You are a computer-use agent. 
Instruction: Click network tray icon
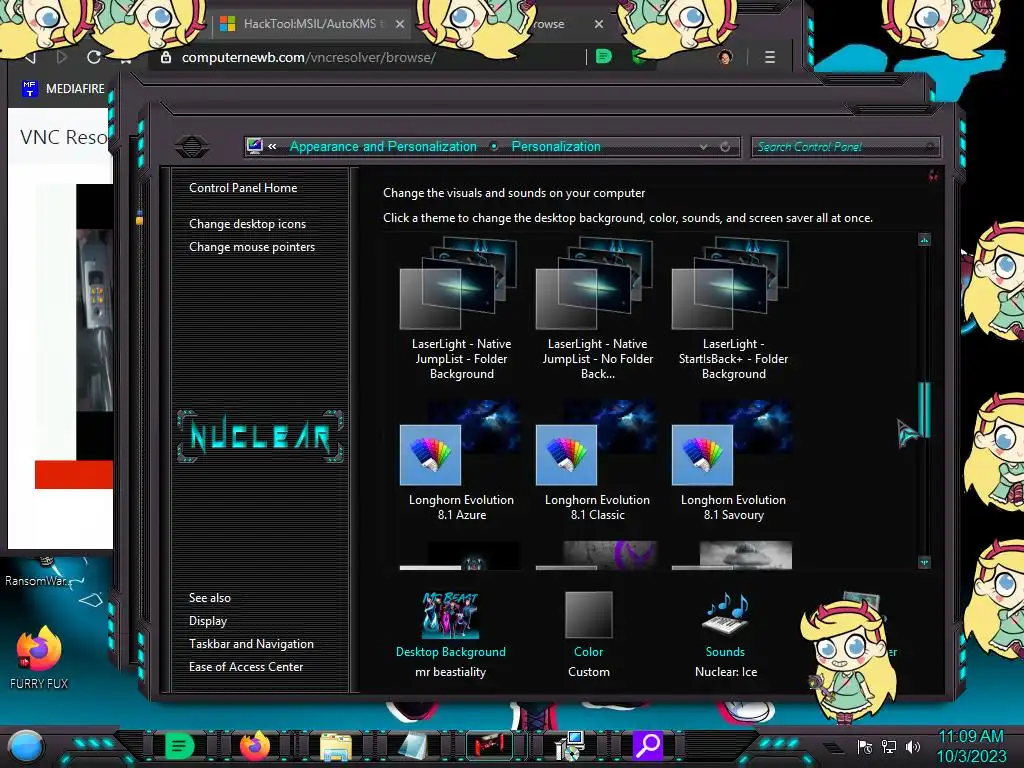[889, 747]
